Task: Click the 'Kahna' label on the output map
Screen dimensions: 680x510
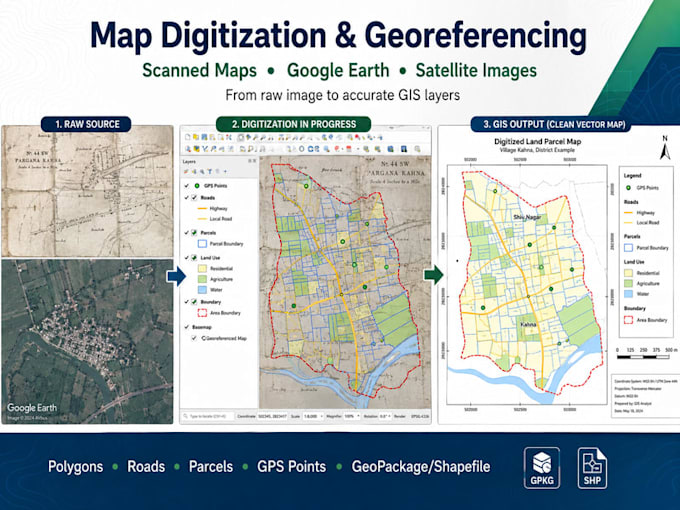Action: 528,324
